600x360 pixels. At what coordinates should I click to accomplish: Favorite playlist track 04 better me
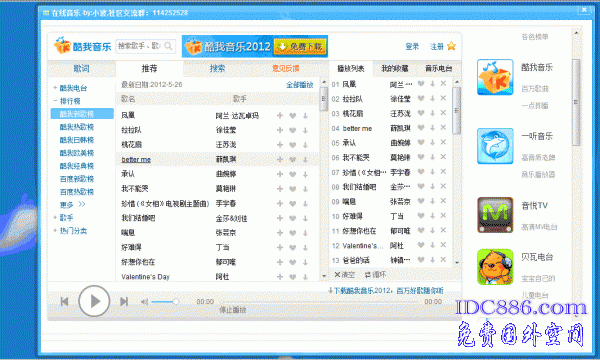pos(421,128)
